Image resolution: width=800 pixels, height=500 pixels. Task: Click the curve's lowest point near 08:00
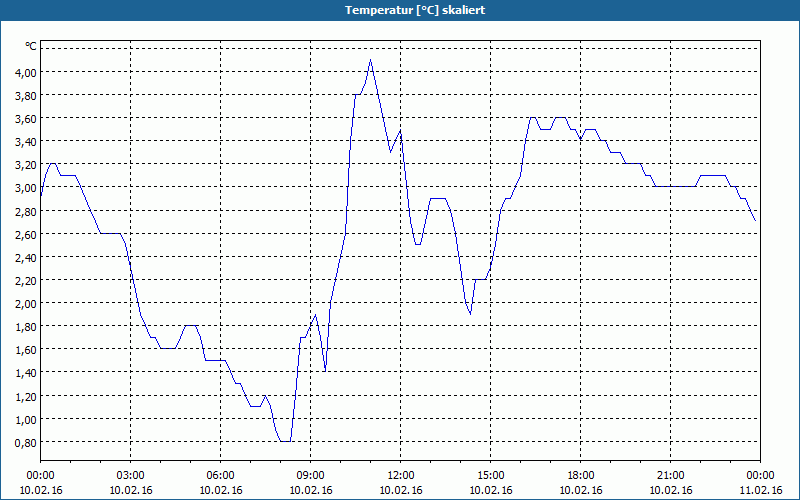285,441
